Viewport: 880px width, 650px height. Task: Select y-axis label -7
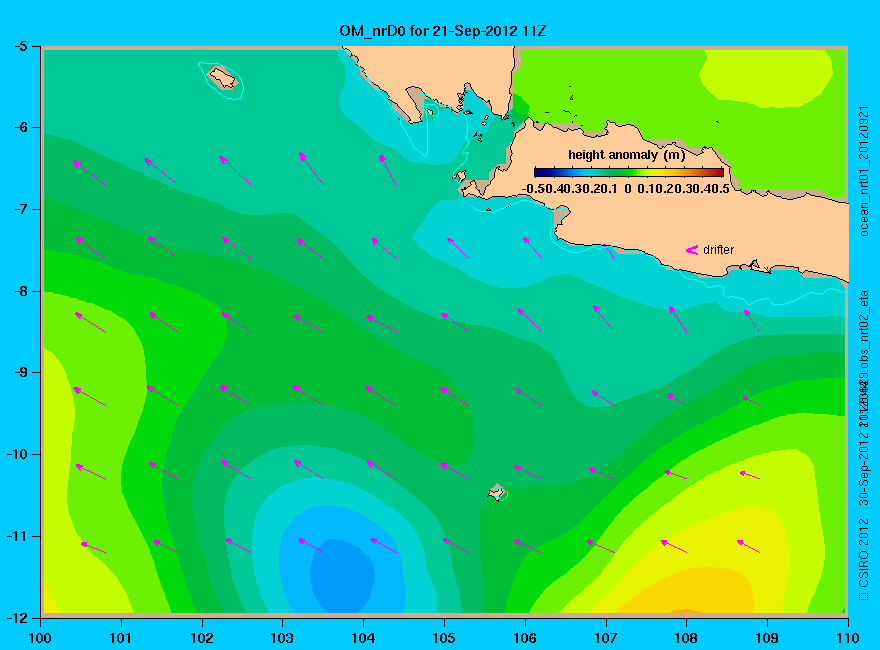(21, 209)
